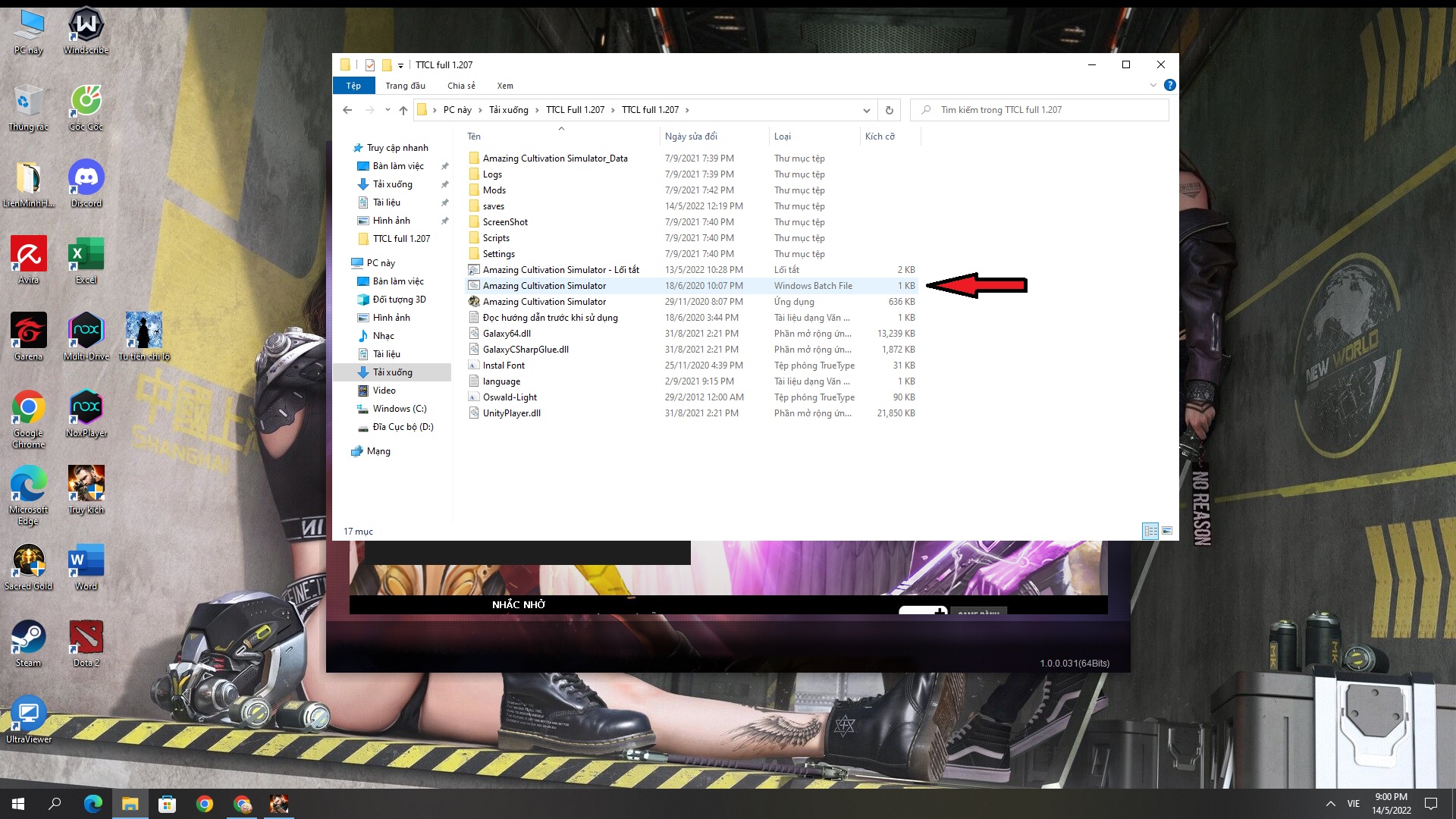1456x819 pixels.
Task: Sort files by the Ngày sửa đổi column
Action: click(691, 136)
